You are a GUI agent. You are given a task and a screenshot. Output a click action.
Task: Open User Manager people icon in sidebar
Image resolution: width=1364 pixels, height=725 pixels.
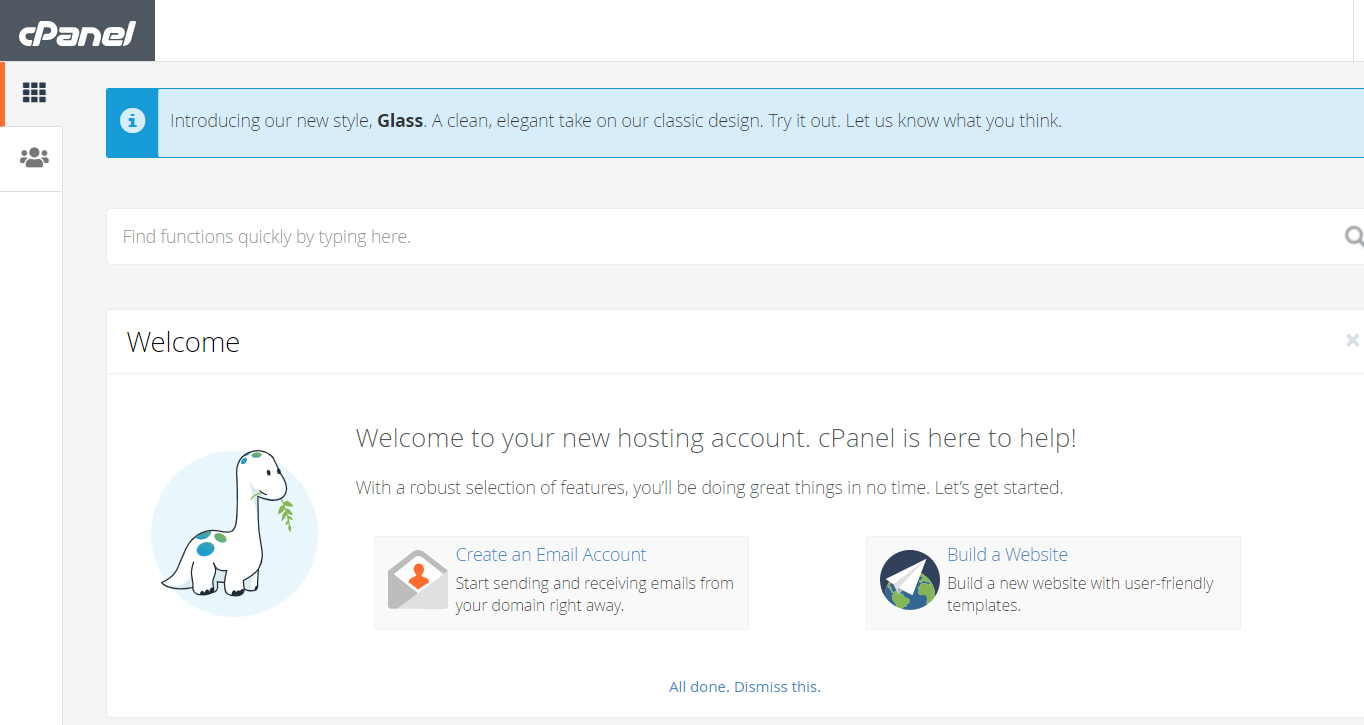34,158
